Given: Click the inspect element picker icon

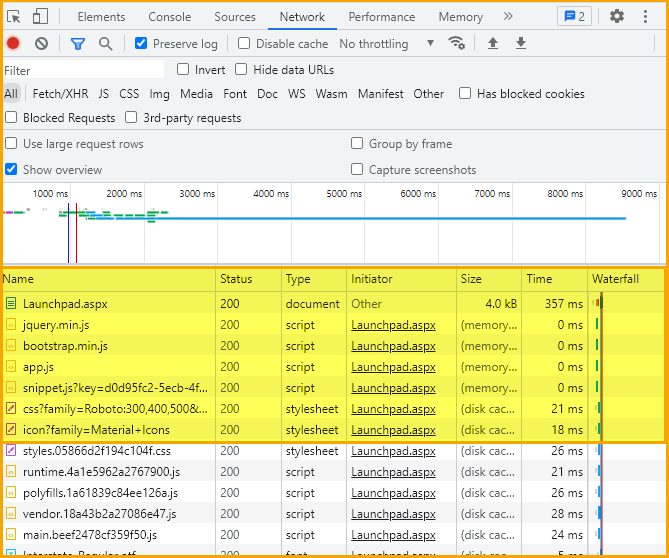Looking at the screenshot, I should click(14, 17).
